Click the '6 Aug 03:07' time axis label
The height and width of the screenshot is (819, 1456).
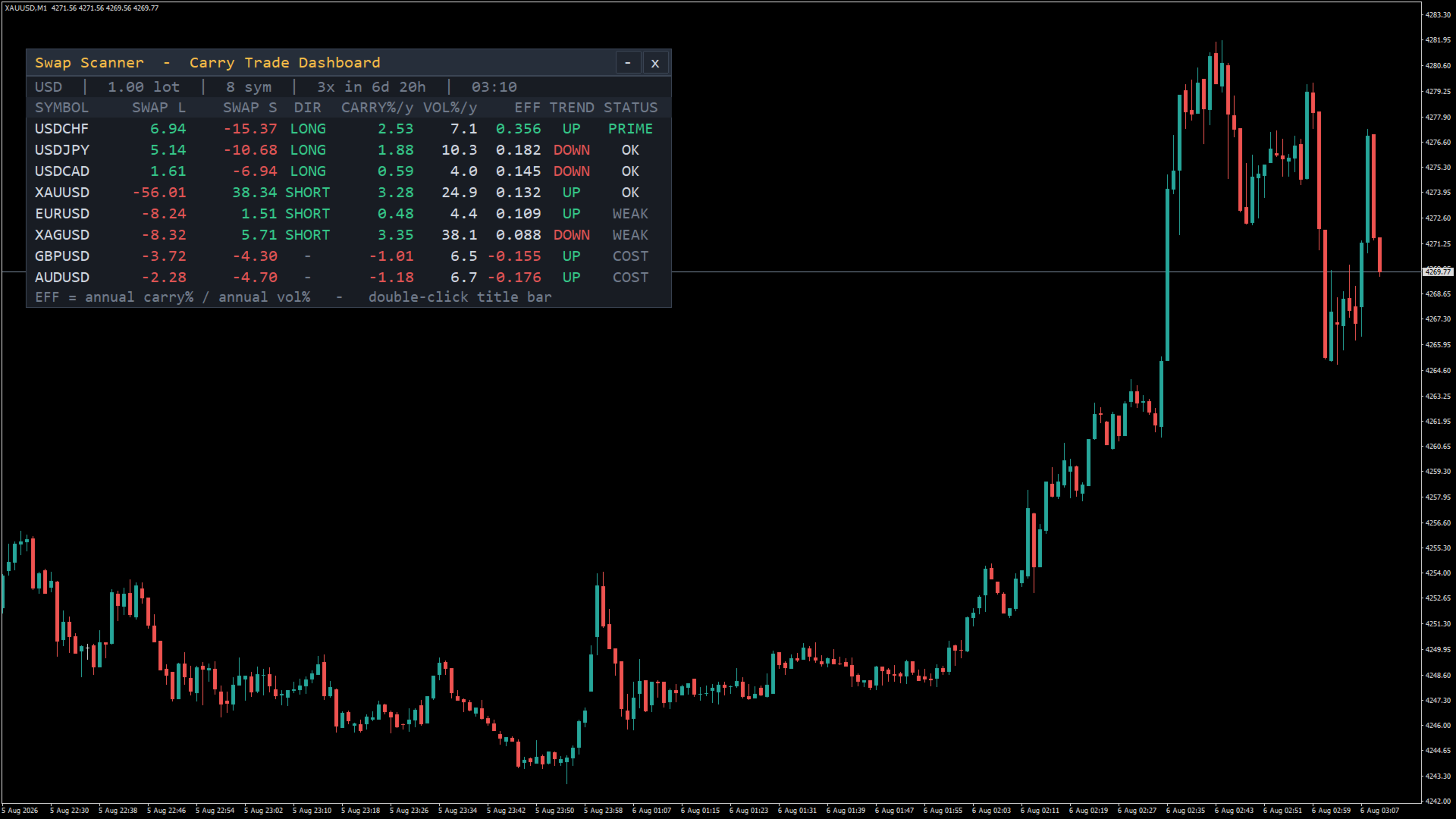tap(1379, 811)
